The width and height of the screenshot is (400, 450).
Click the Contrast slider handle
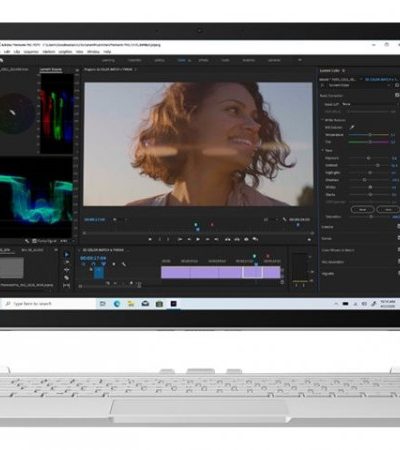pos(378,165)
